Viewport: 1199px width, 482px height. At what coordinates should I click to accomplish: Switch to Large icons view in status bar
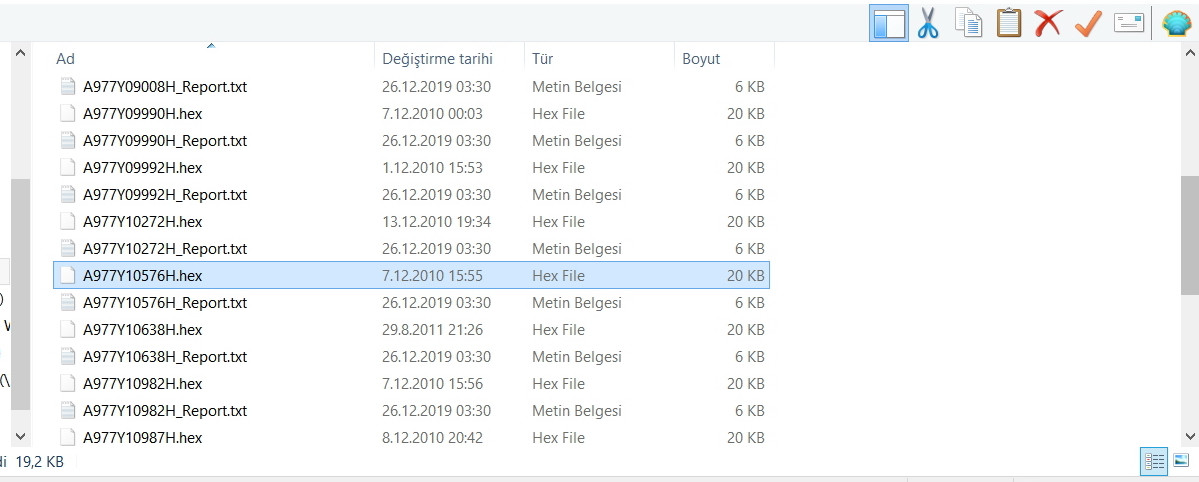[1181, 461]
